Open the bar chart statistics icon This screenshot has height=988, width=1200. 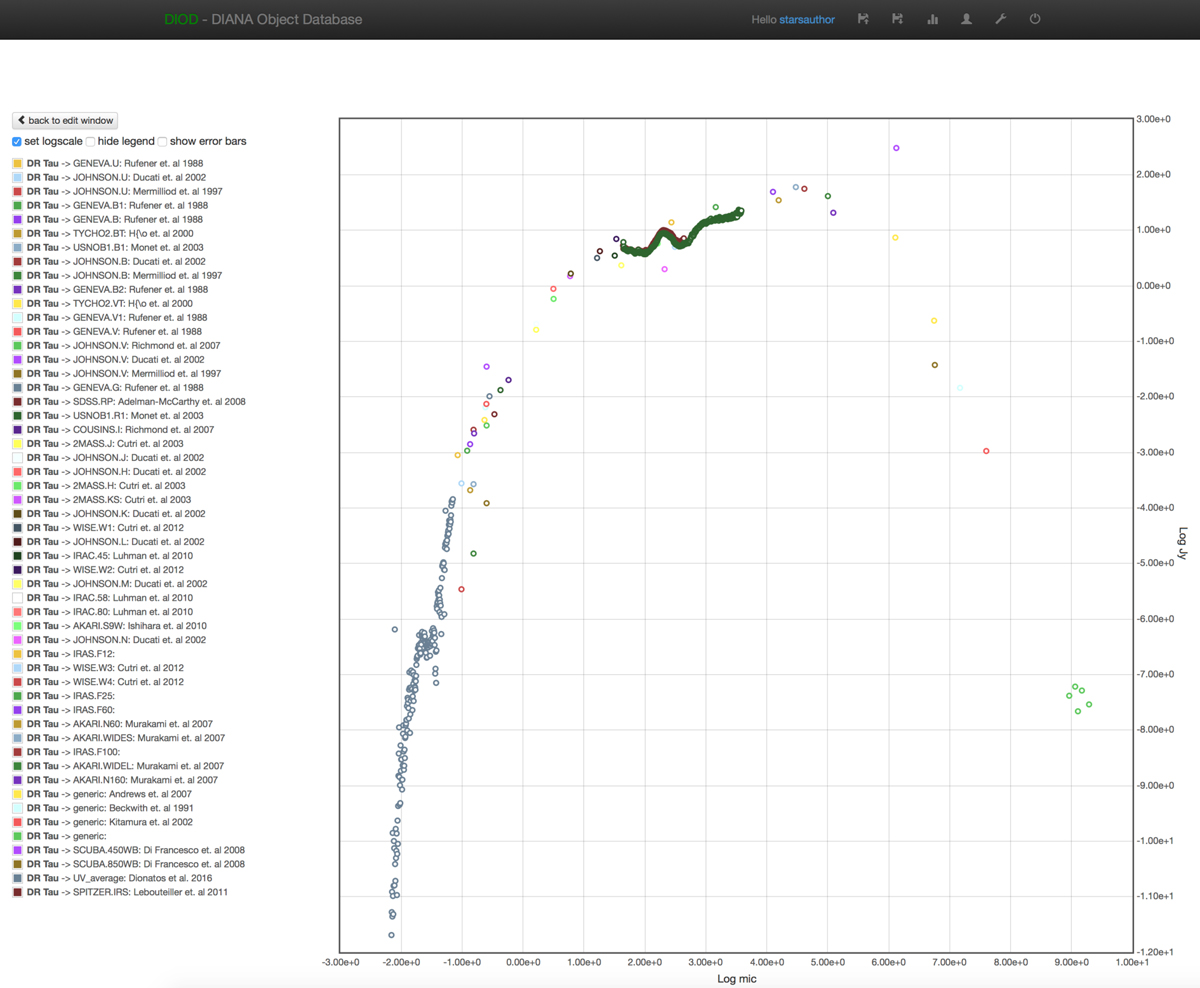[932, 19]
